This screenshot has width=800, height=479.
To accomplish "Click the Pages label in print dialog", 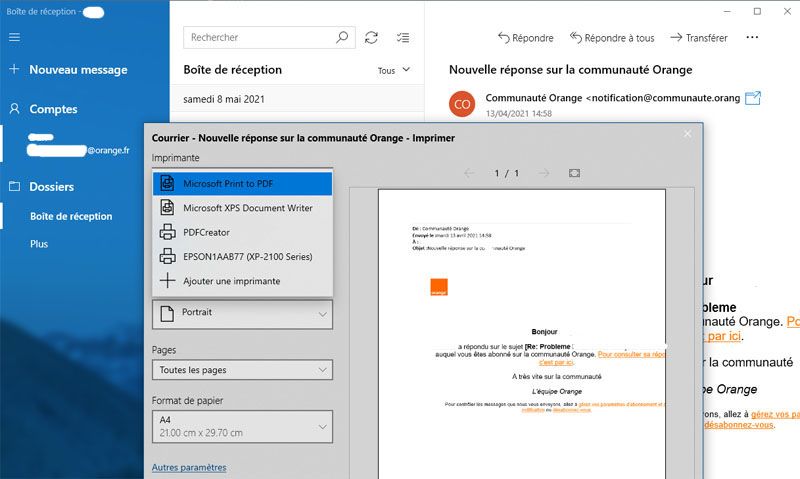I will [x=164, y=350].
